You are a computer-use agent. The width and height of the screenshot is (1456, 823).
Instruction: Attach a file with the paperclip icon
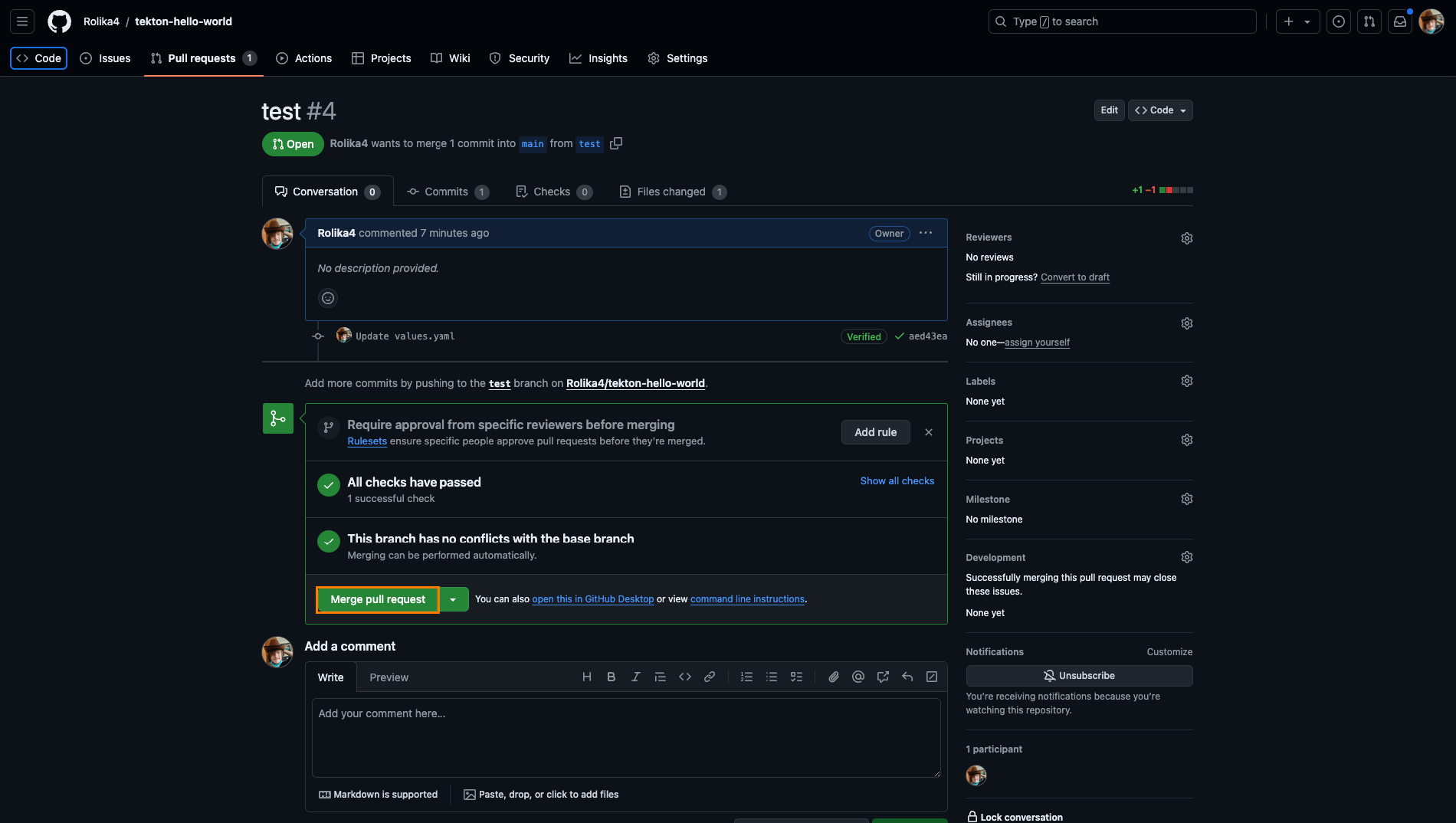833,677
